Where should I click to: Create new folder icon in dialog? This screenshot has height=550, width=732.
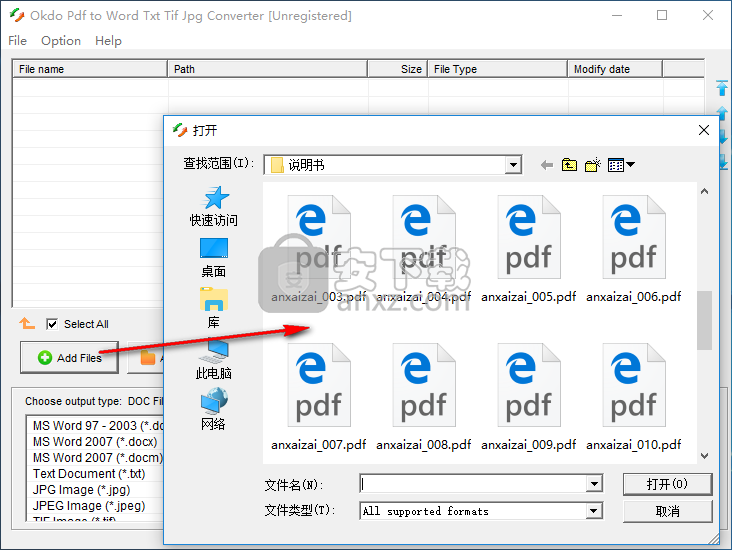point(593,165)
